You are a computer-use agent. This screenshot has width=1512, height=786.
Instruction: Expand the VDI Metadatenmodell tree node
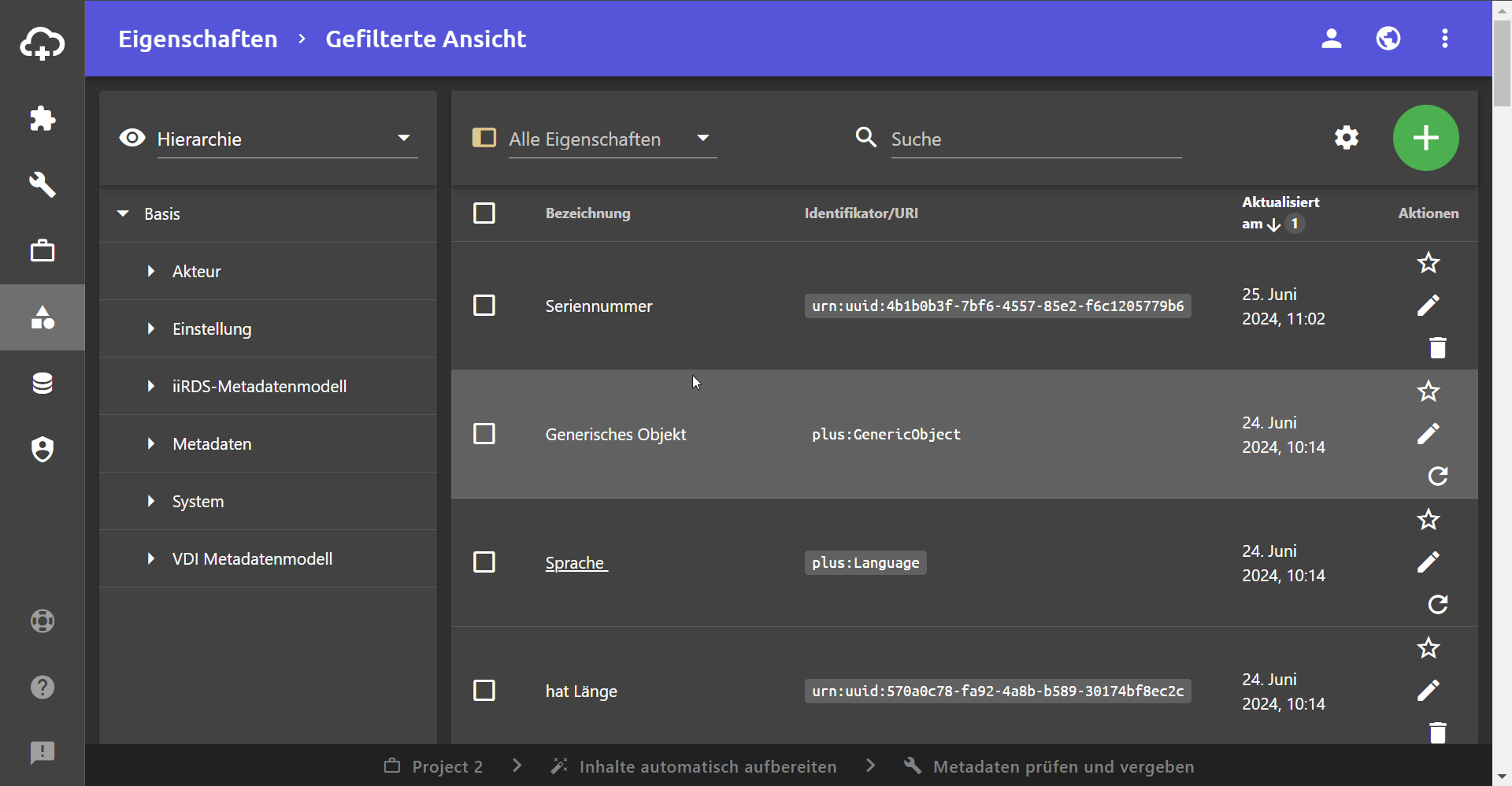(151, 558)
